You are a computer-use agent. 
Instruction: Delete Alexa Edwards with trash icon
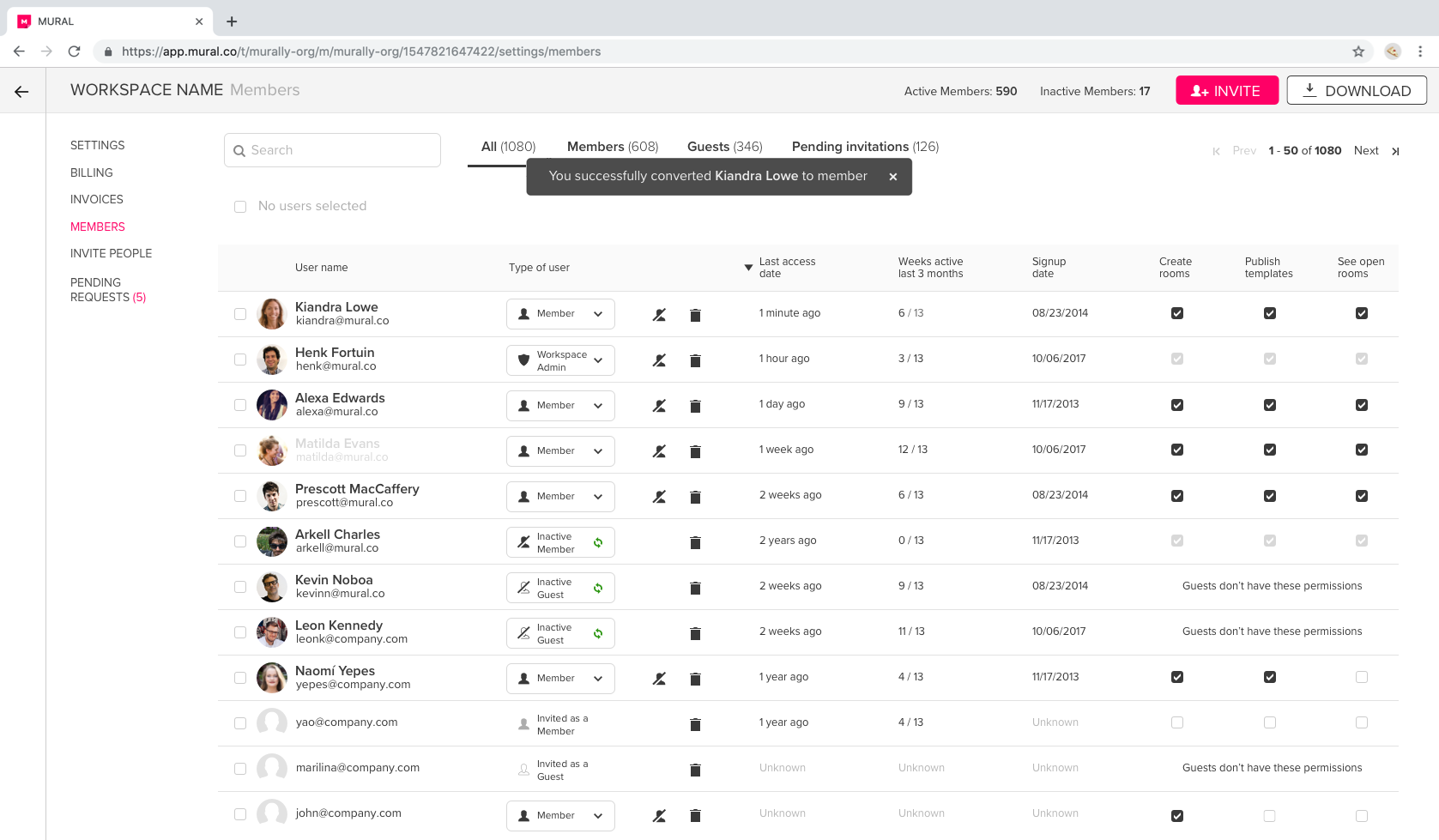click(x=695, y=406)
